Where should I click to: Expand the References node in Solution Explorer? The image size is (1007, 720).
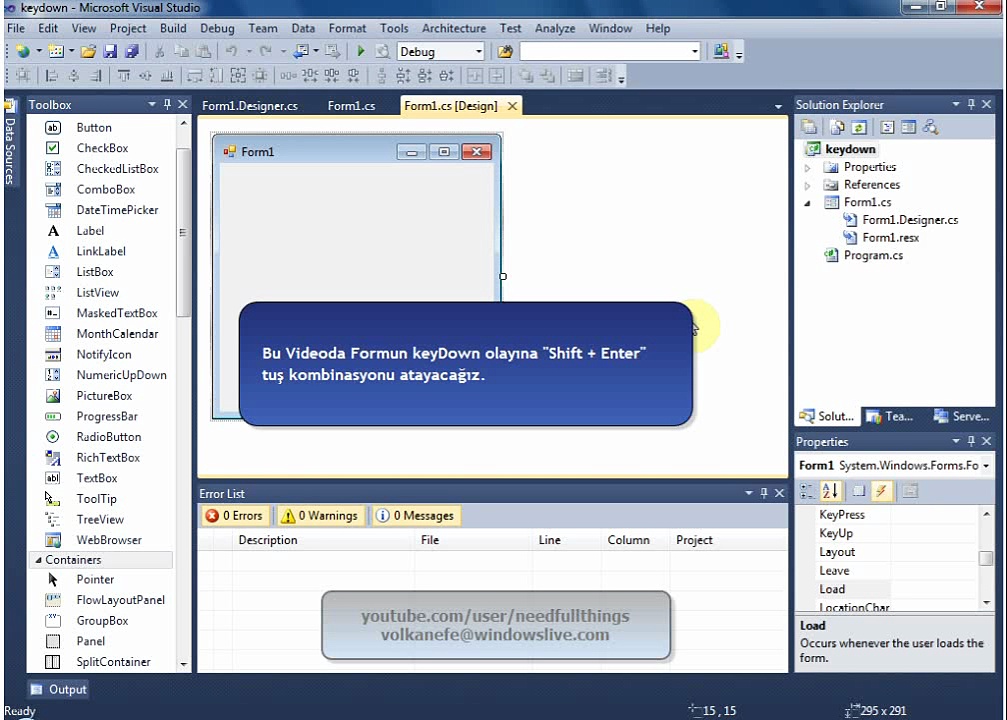coord(807,186)
